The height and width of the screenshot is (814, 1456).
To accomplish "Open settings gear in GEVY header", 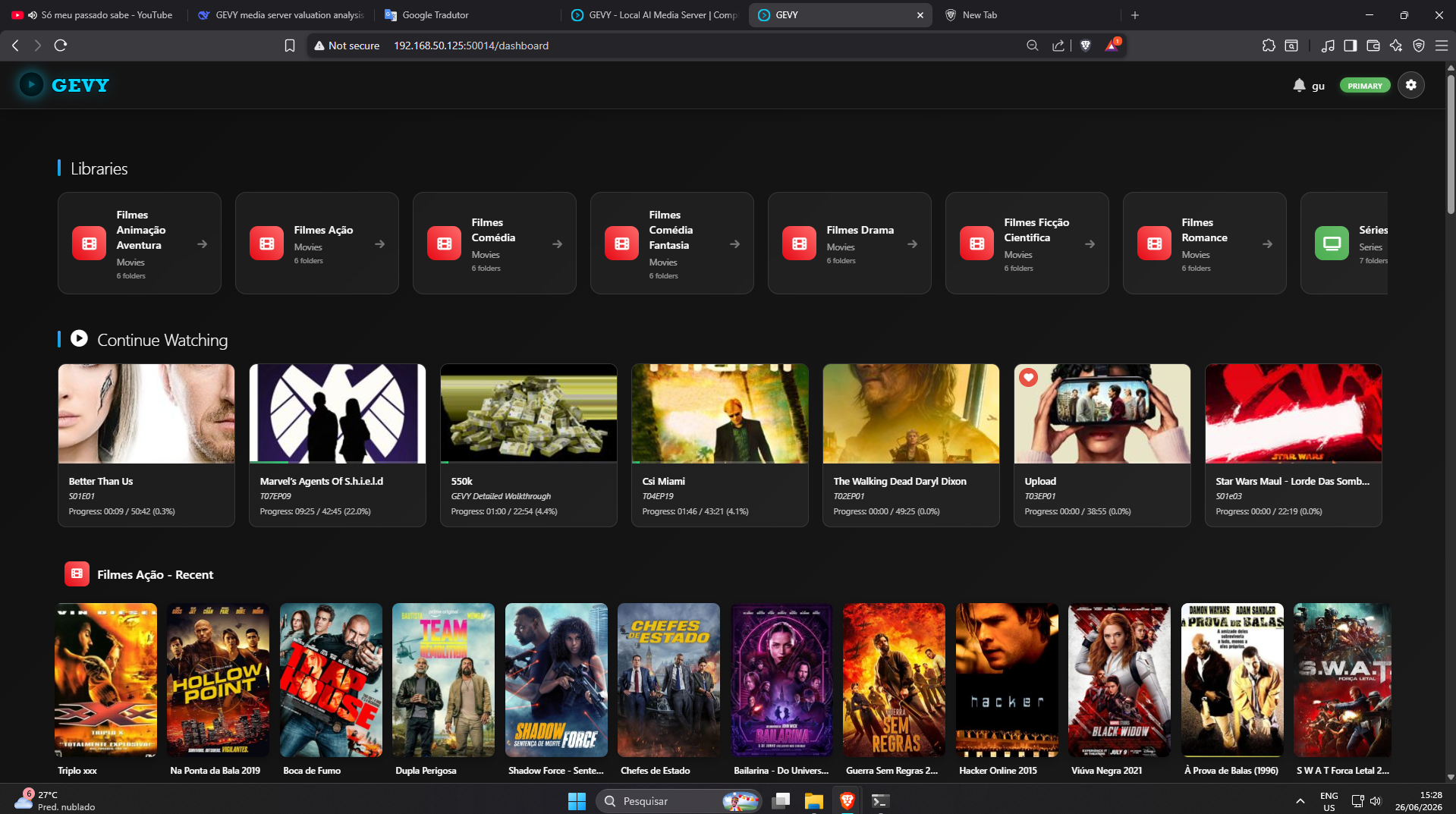I will pyautogui.click(x=1410, y=85).
